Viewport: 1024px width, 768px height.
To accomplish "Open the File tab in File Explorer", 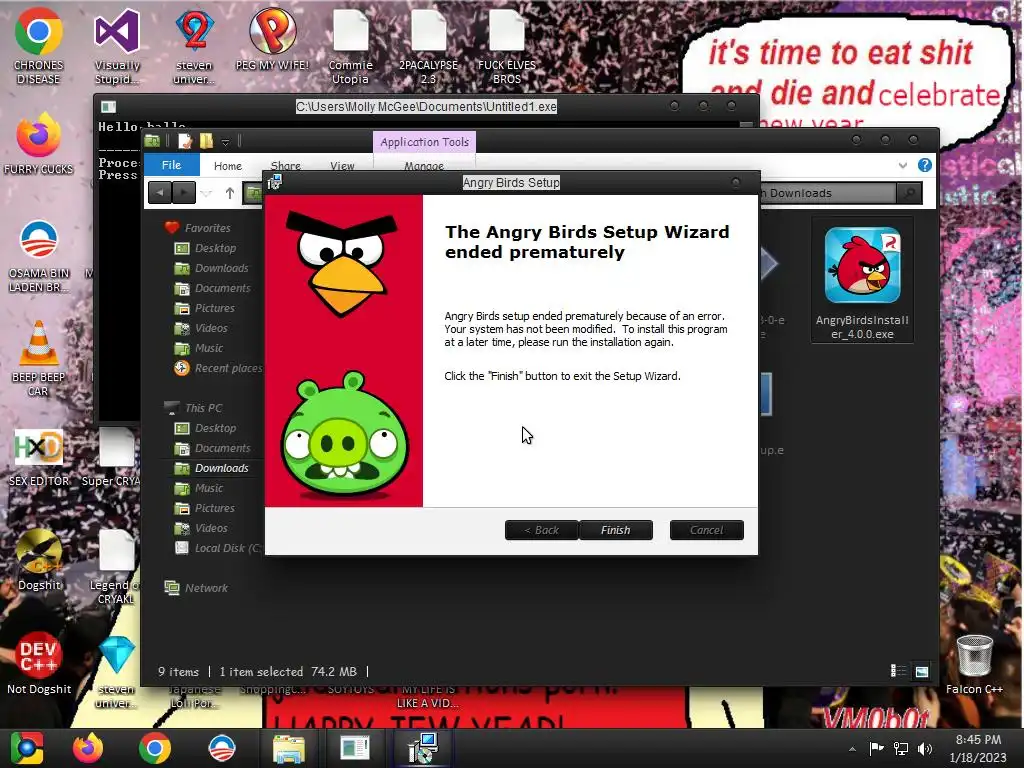I will [x=171, y=165].
